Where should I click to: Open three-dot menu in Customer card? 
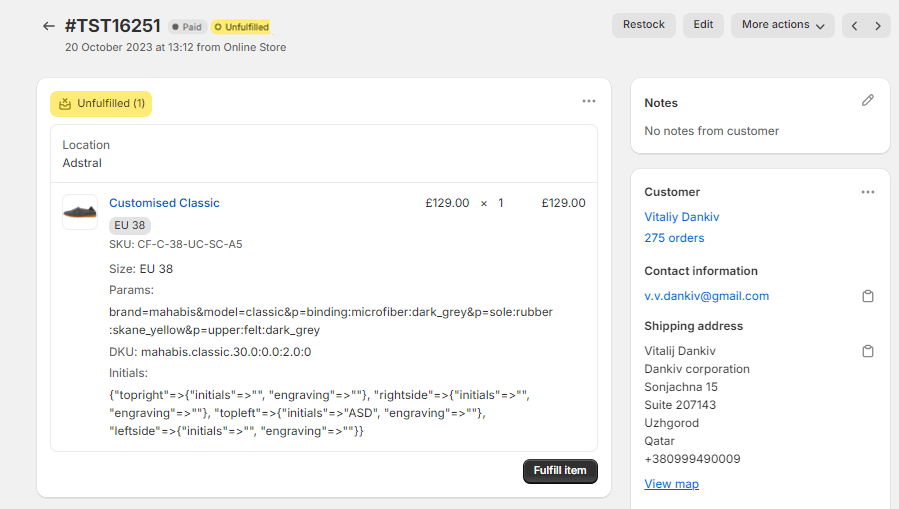coord(868,192)
